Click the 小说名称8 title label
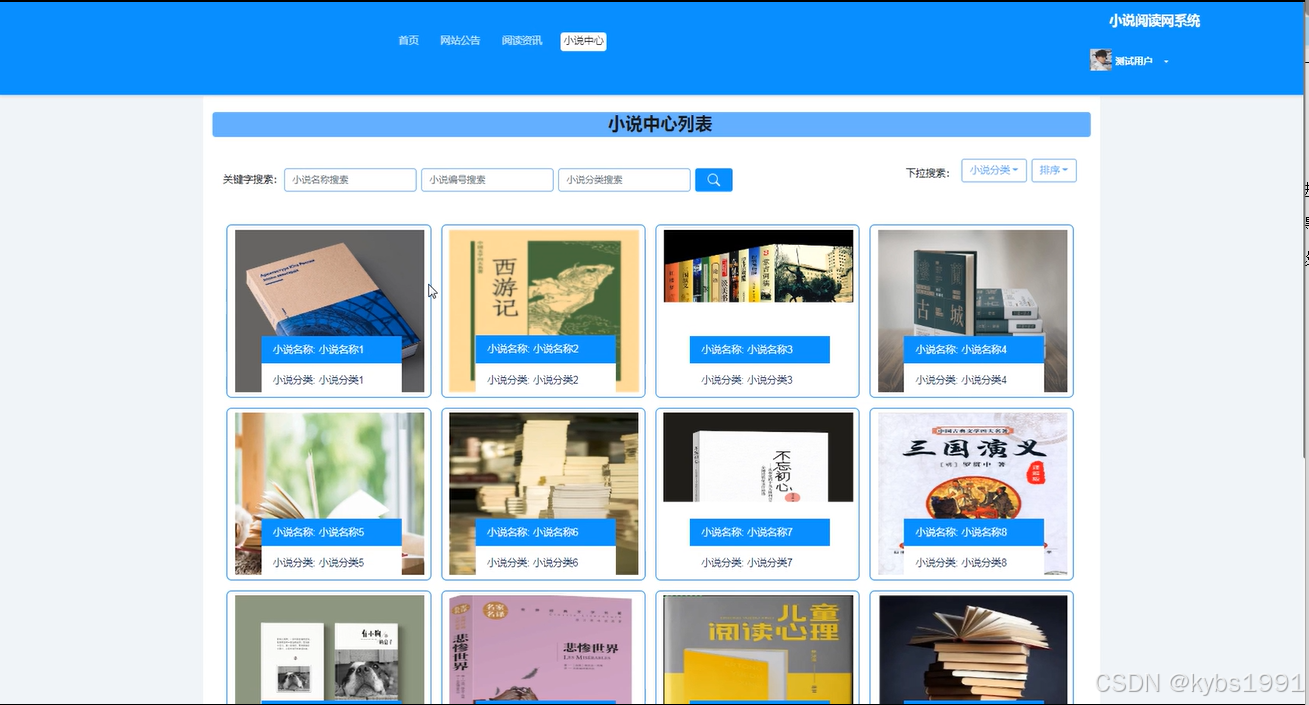The width and height of the screenshot is (1309, 705). click(x=973, y=533)
